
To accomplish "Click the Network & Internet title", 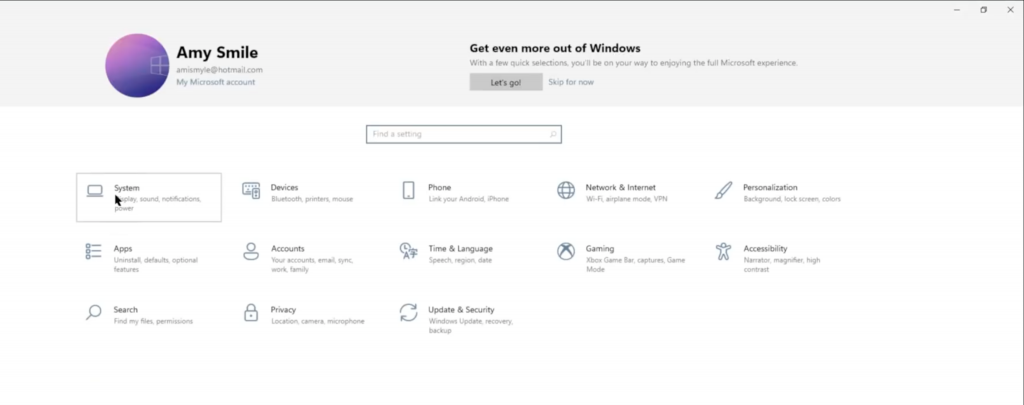I will tap(620, 187).
